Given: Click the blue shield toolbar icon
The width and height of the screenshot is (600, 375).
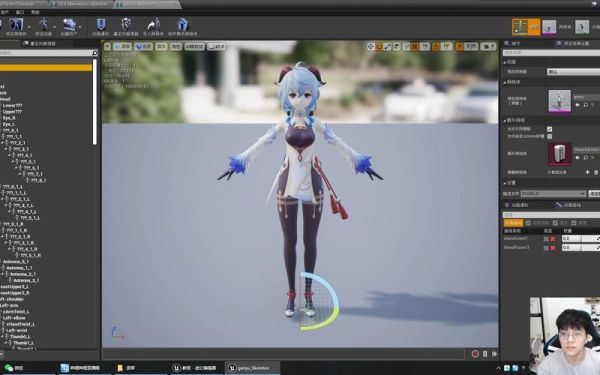Looking at the screenshot, I should click(101, 25).
